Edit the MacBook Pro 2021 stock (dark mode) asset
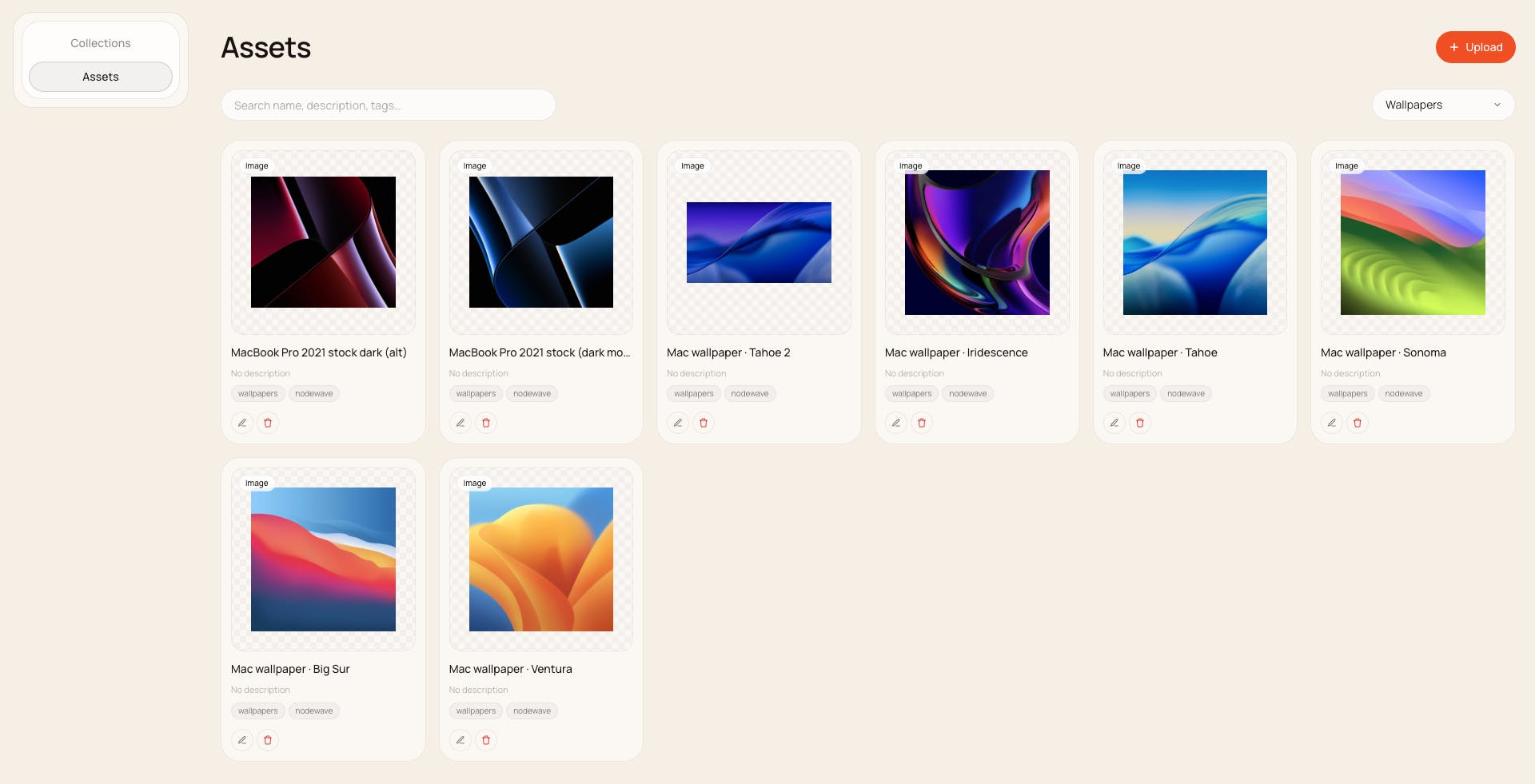This screenshot has height=784, width=1535. click(460, 423)
